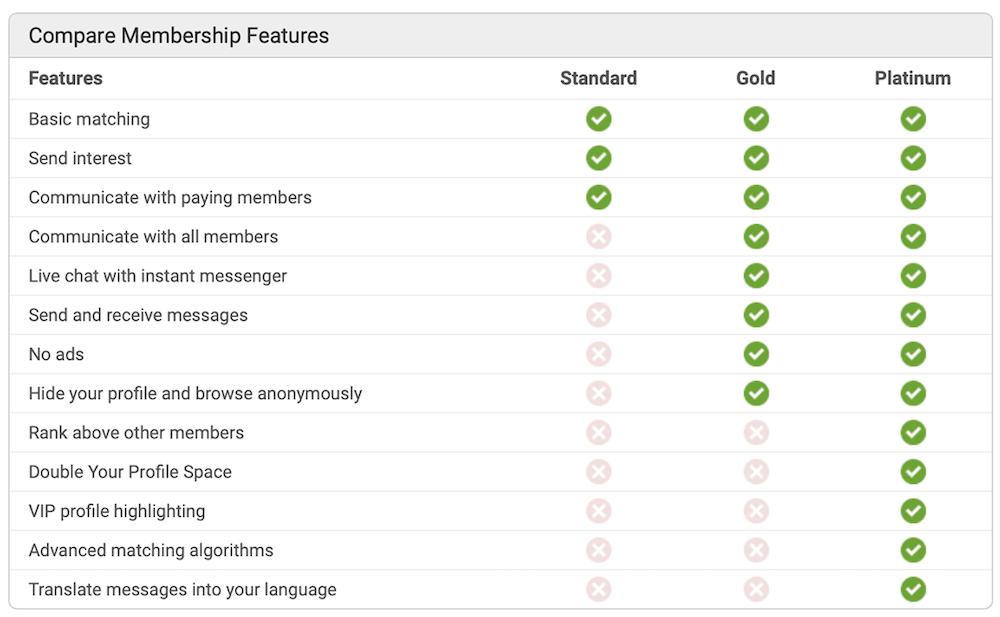1000x617 pixels.
Task: Click the Compare Membership Features title
Action: click(179, 36)
